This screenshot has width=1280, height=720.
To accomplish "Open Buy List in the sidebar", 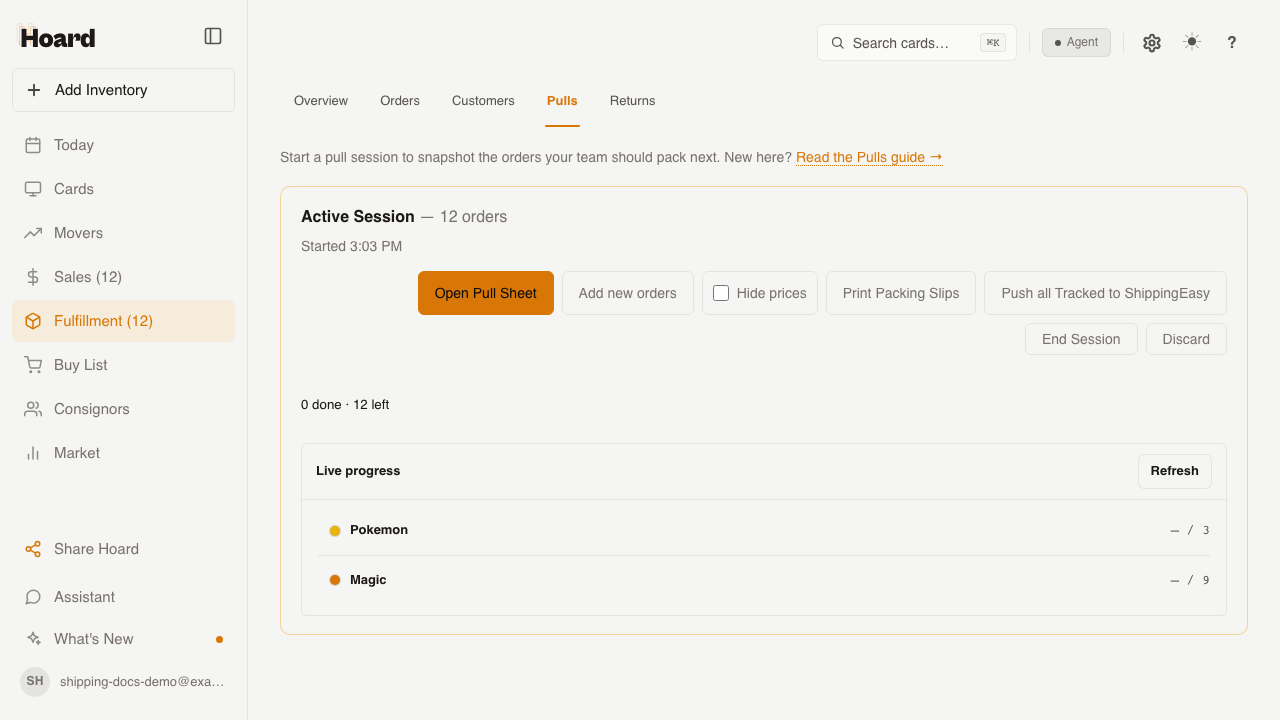I will [x=123, y=365].
